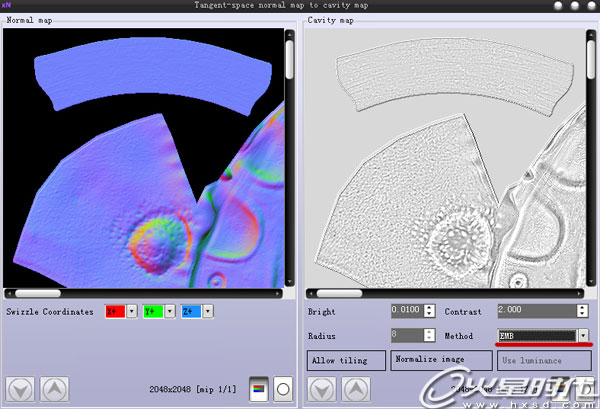The image size is (600, 409).
Task: Click the blue Z+ swizzle color box
Action: 191,311
